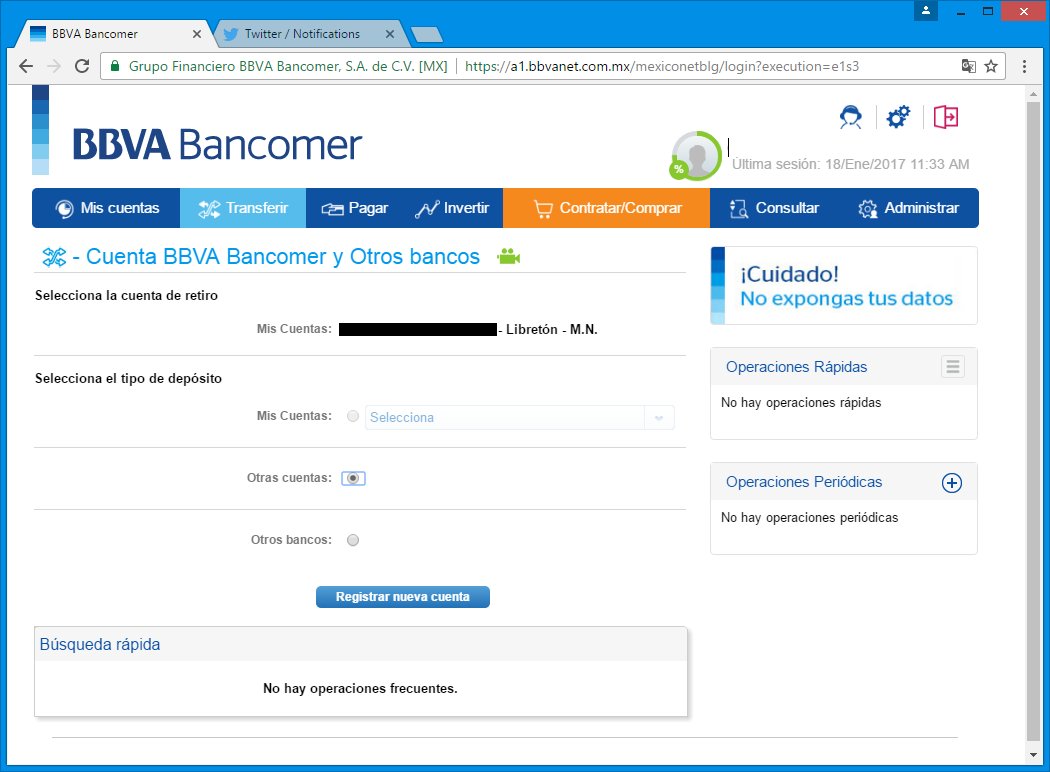Open the Selecciona account dropdown
1050x772 pixels.
(520, 417)
